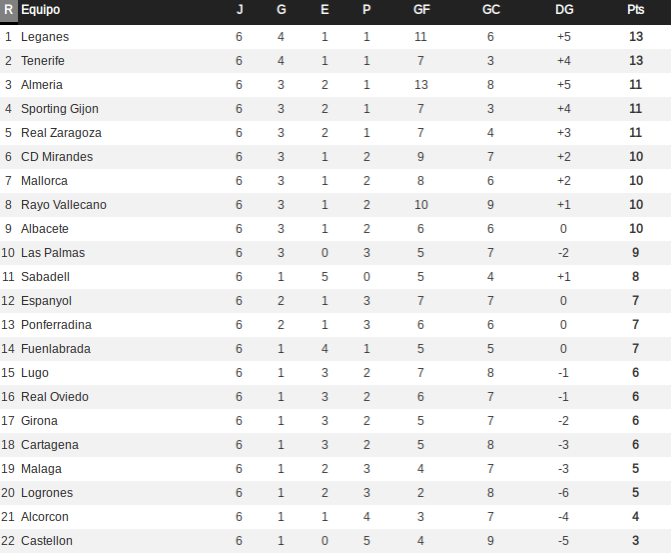Click the Rayo Vallecano team name

pos(64,205)
